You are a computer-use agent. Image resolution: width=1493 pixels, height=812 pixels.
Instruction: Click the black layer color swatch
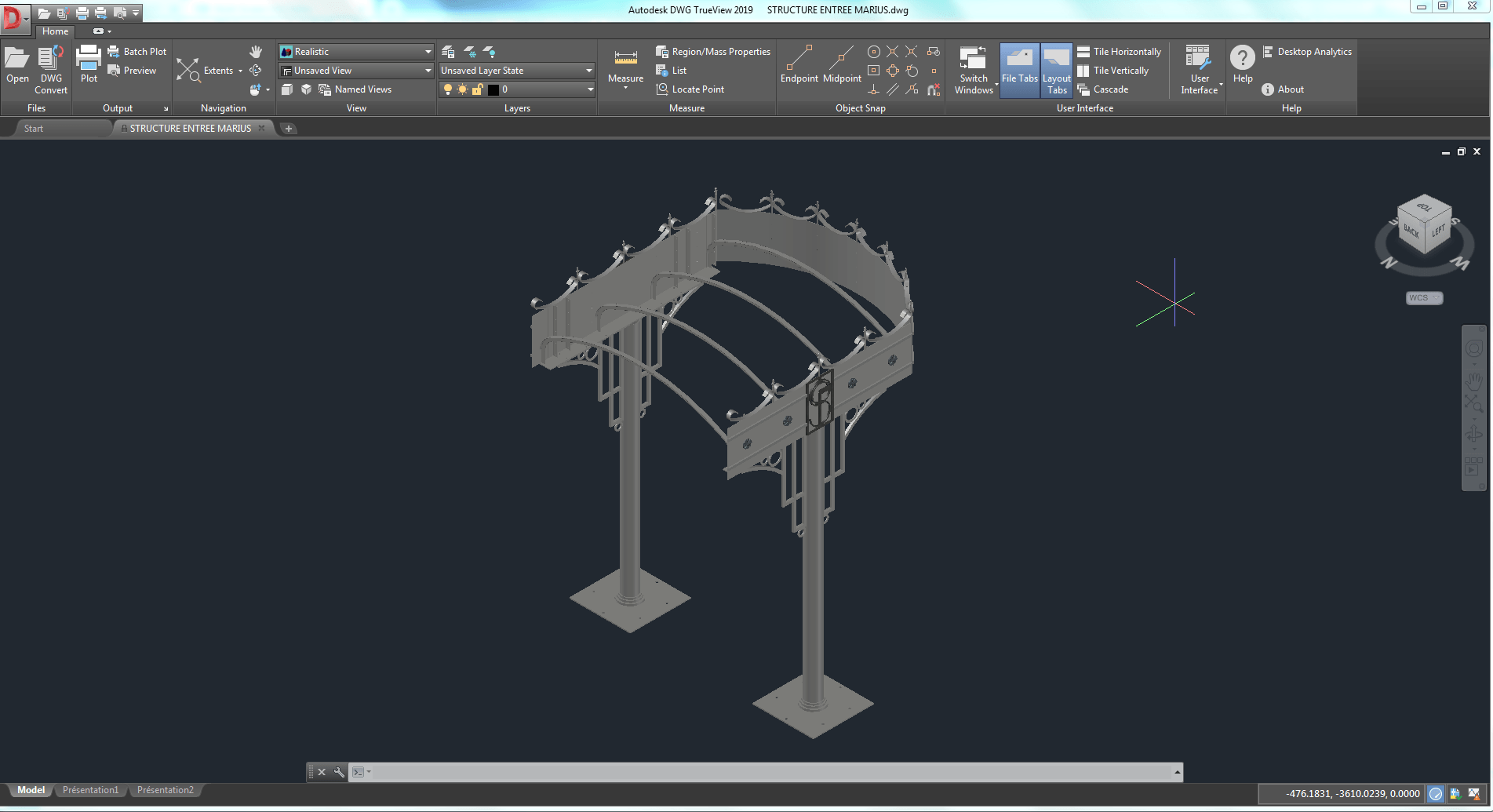493,89
